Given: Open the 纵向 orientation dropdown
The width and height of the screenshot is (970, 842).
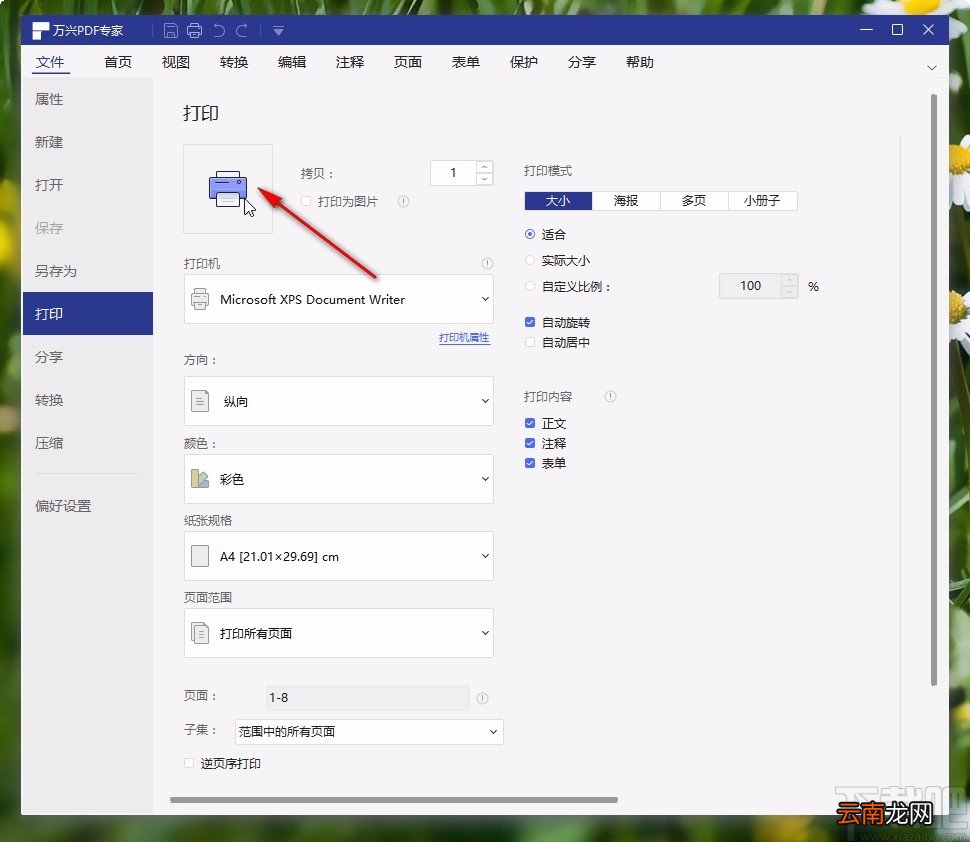Looking at the screenshot, I should [x=338, y=401].
